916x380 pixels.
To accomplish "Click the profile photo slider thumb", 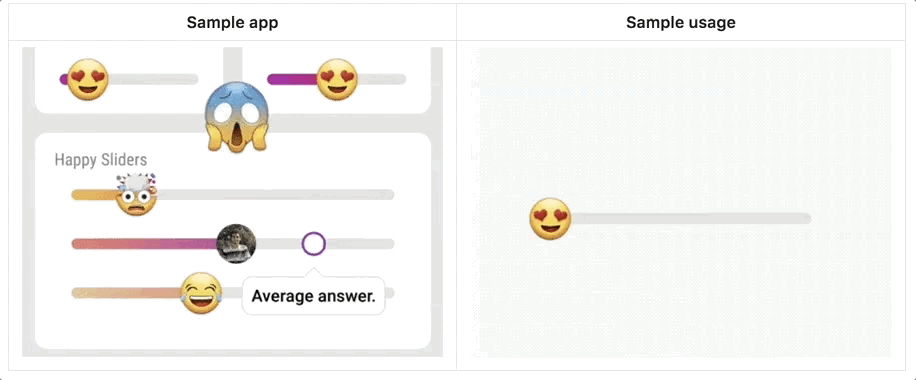I will point(236,244).
